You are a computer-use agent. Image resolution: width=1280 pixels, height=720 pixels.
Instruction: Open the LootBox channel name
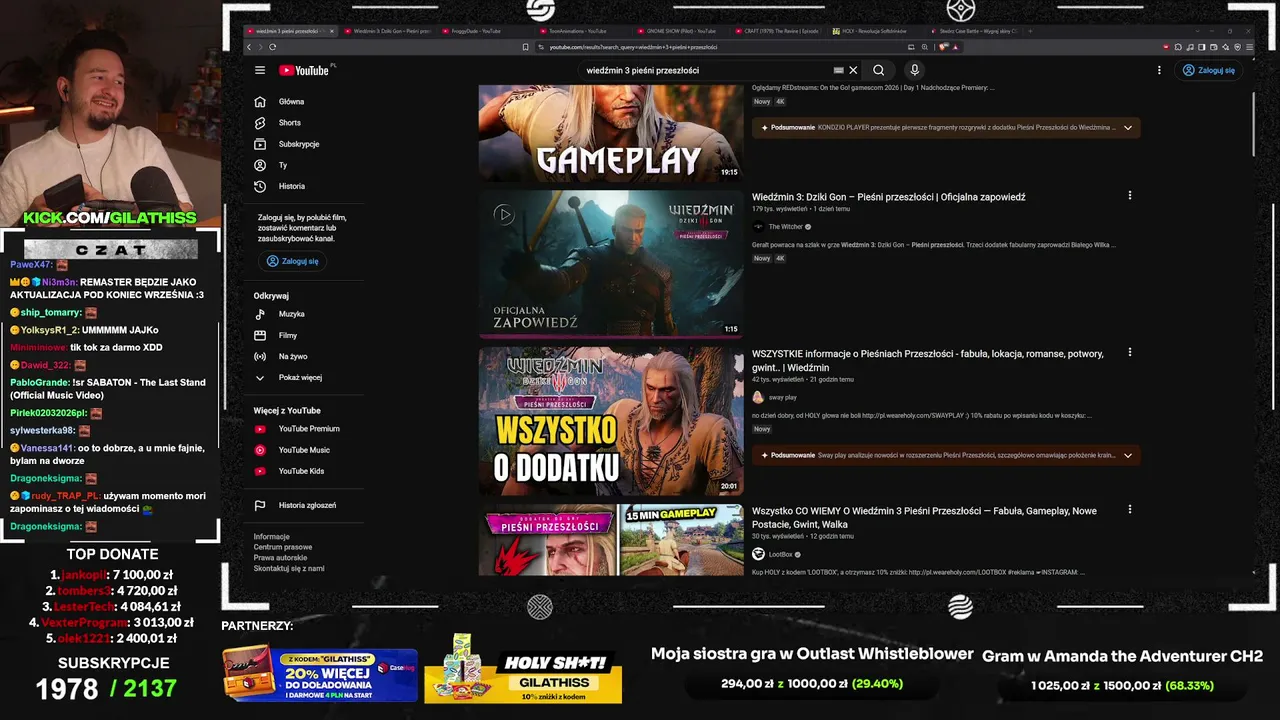point(781,554)
